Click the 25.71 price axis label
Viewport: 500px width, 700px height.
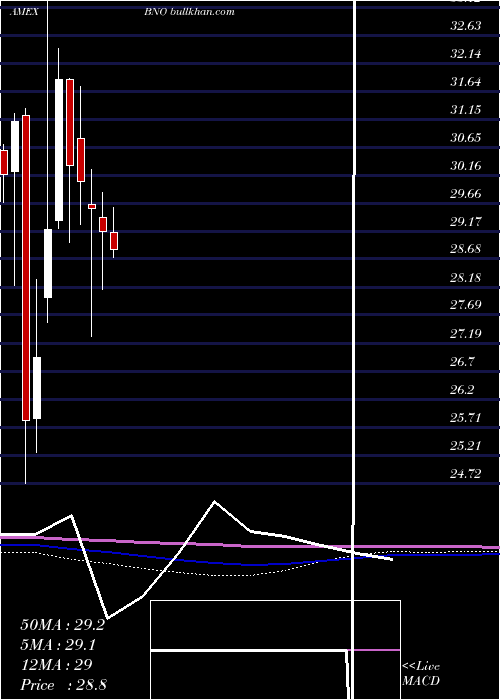coord(466,418)
